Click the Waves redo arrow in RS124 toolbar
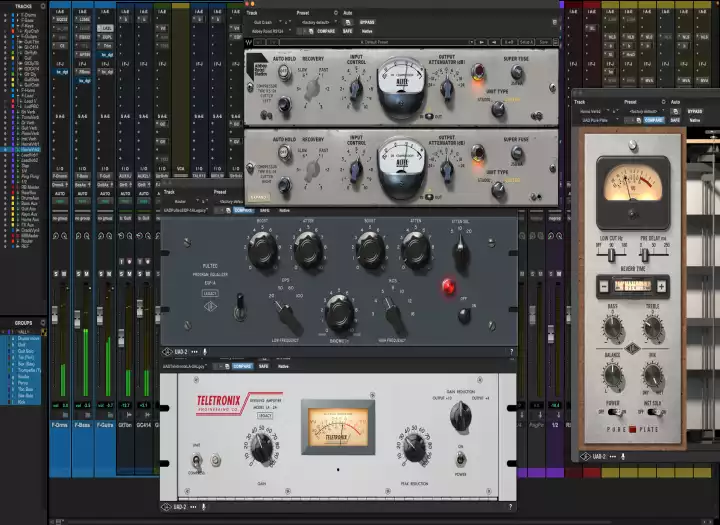Image resolution: width=720 pixels, height=525 pixels. click(x=272, y=42)
